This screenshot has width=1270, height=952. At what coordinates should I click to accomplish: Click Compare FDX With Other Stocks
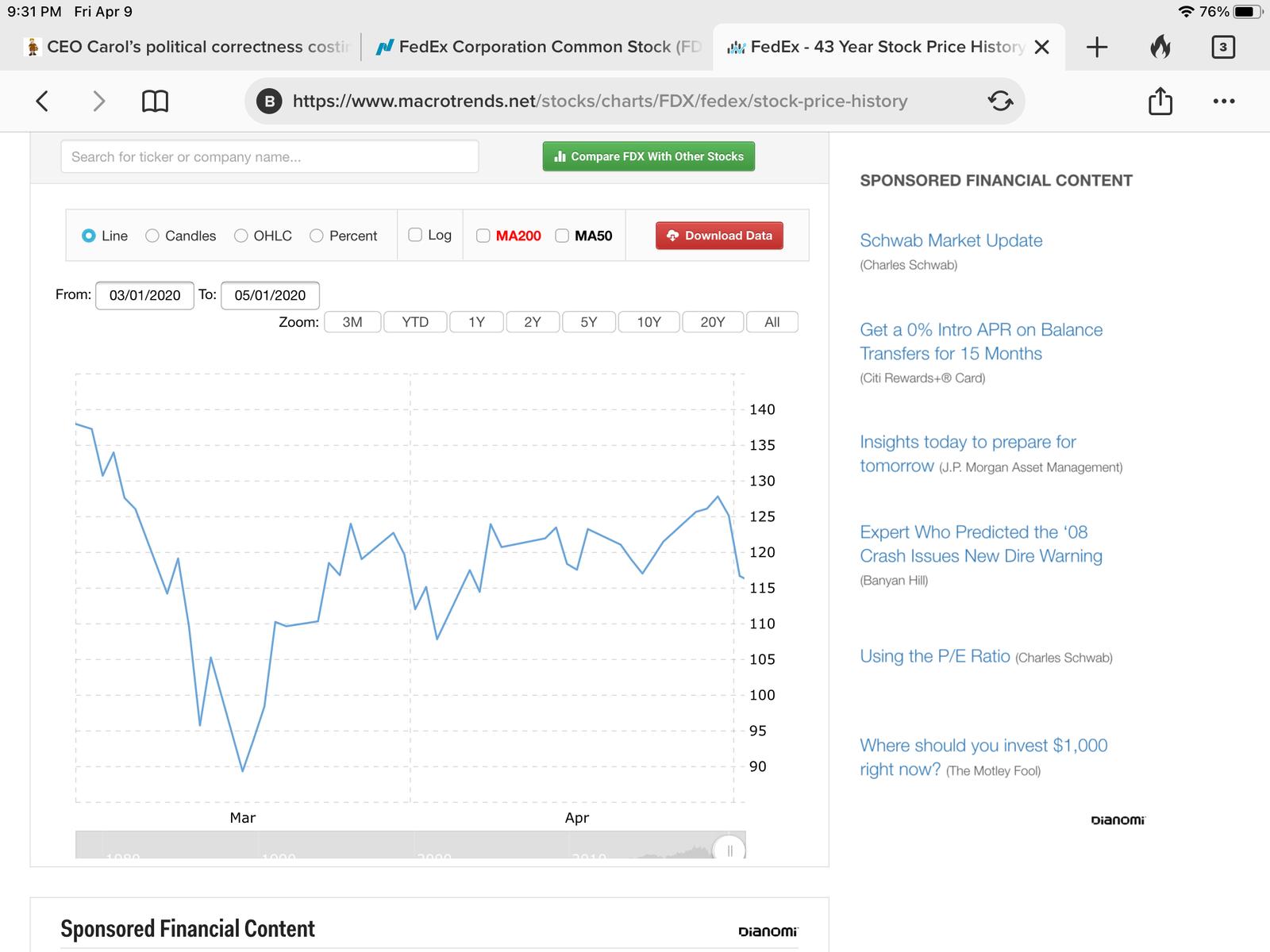(x=648, y=156)
